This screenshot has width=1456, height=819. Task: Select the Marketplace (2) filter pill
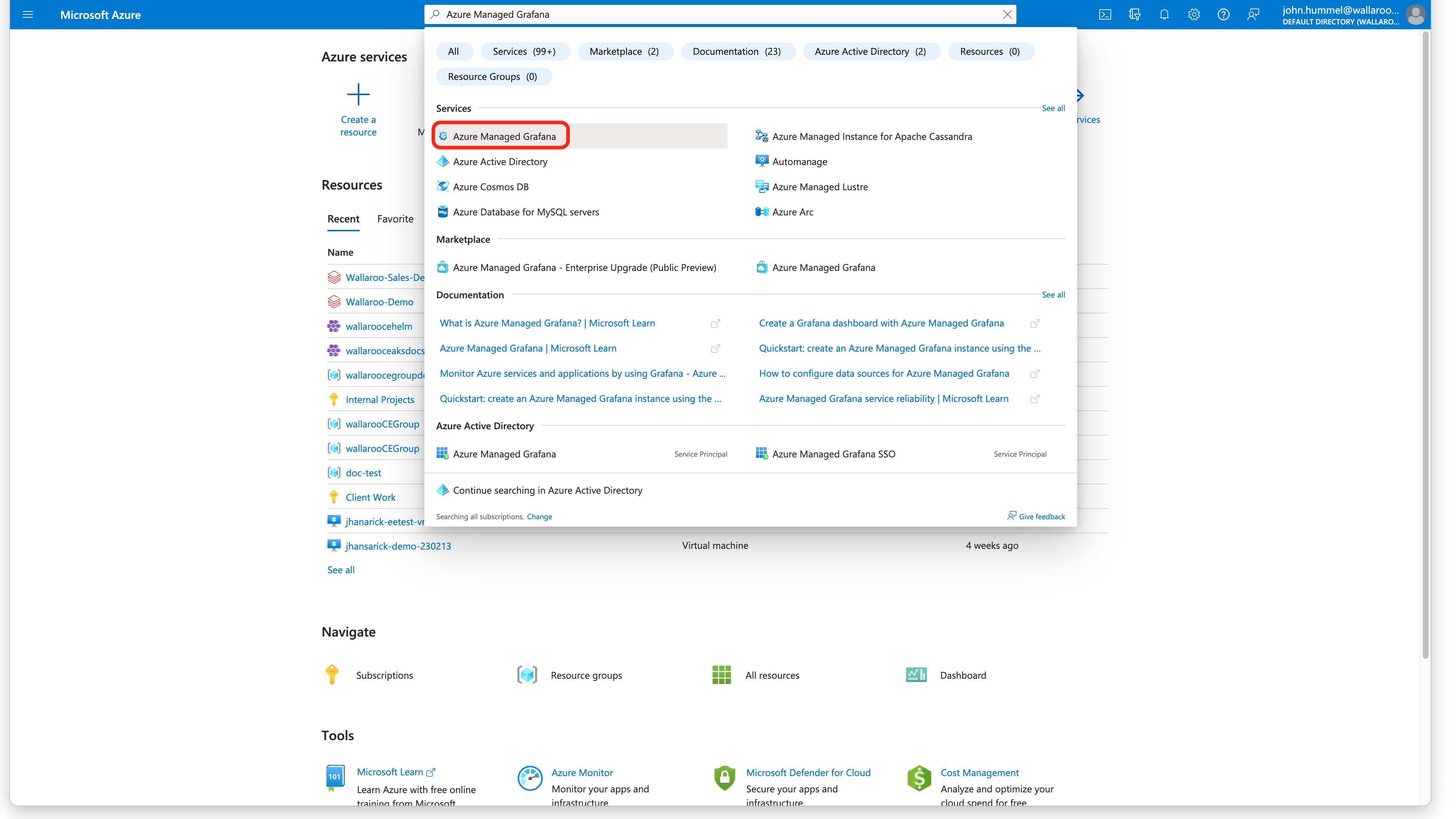[624, 51]
